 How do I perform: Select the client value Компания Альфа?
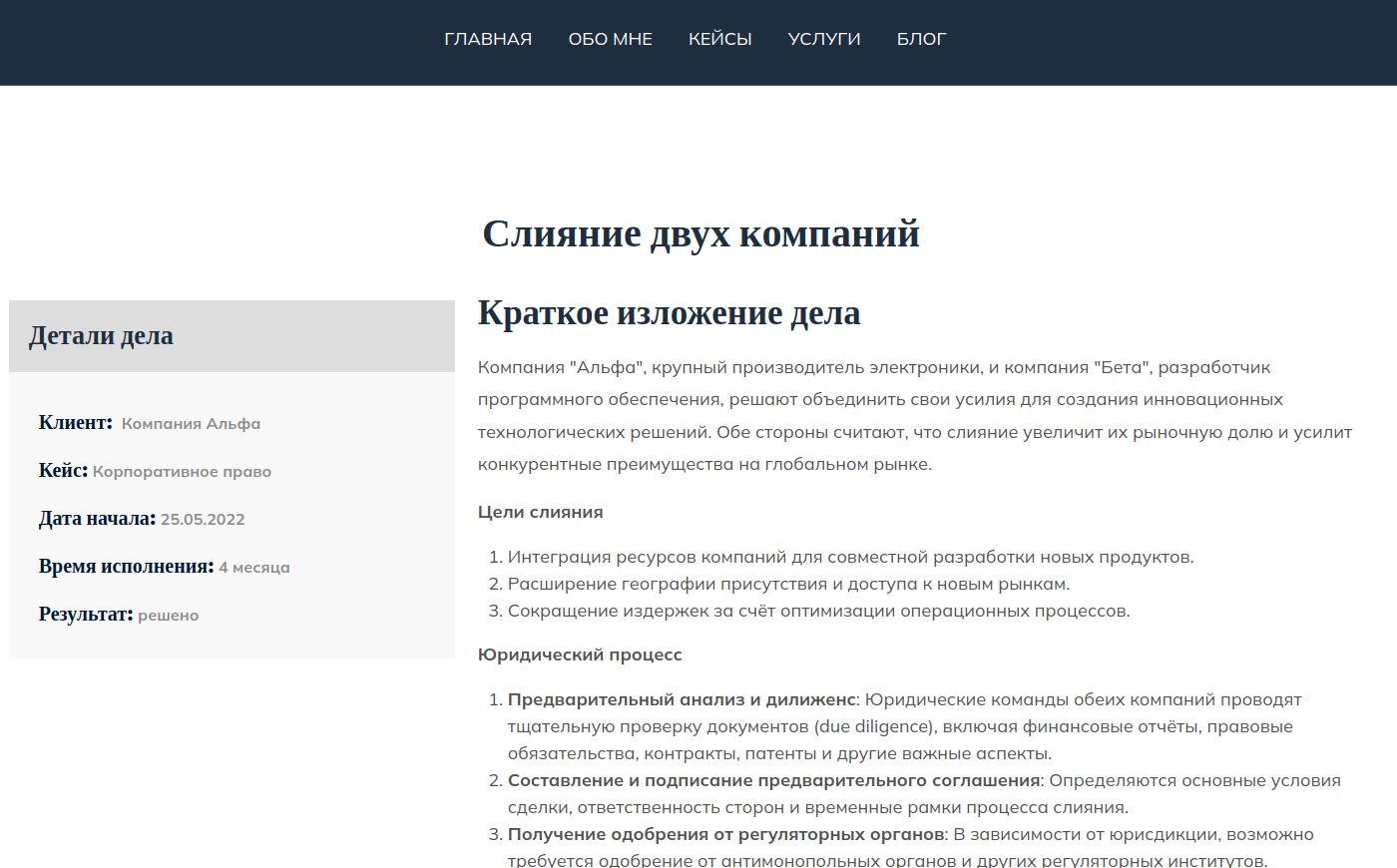pos(191,424)
